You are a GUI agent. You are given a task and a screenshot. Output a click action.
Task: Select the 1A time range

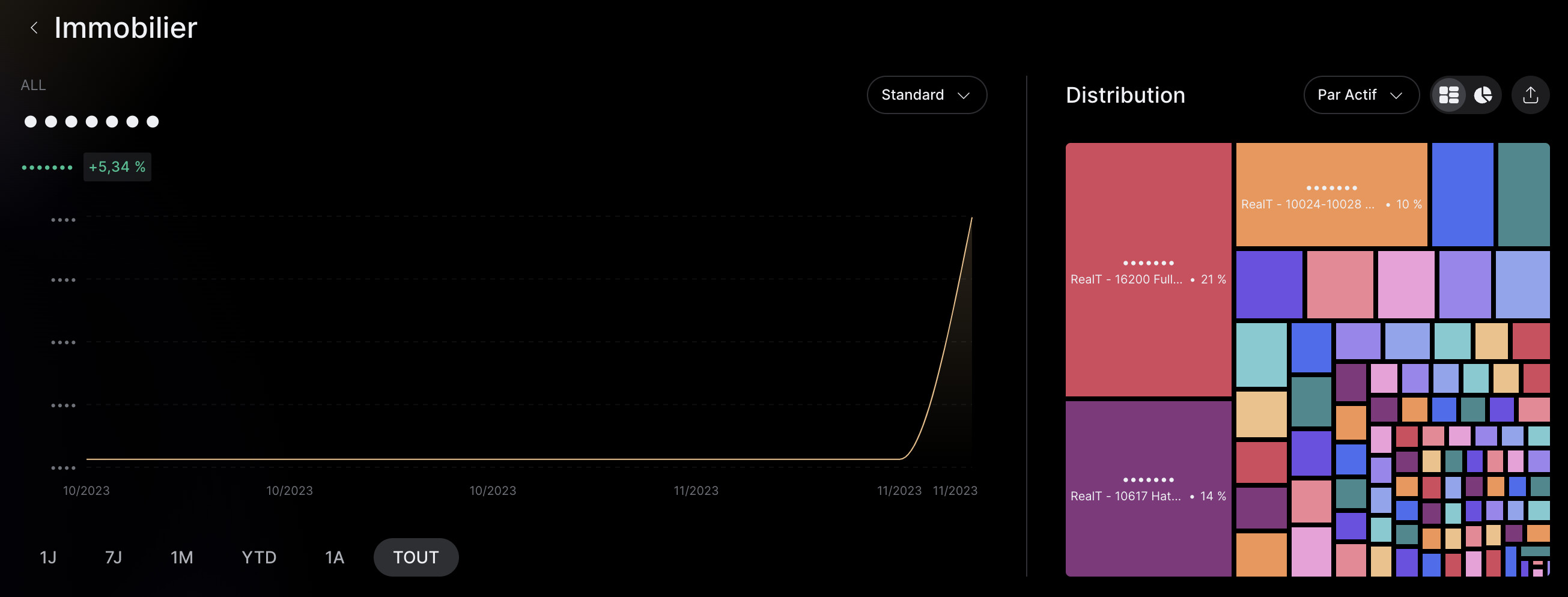coord(334,557)
